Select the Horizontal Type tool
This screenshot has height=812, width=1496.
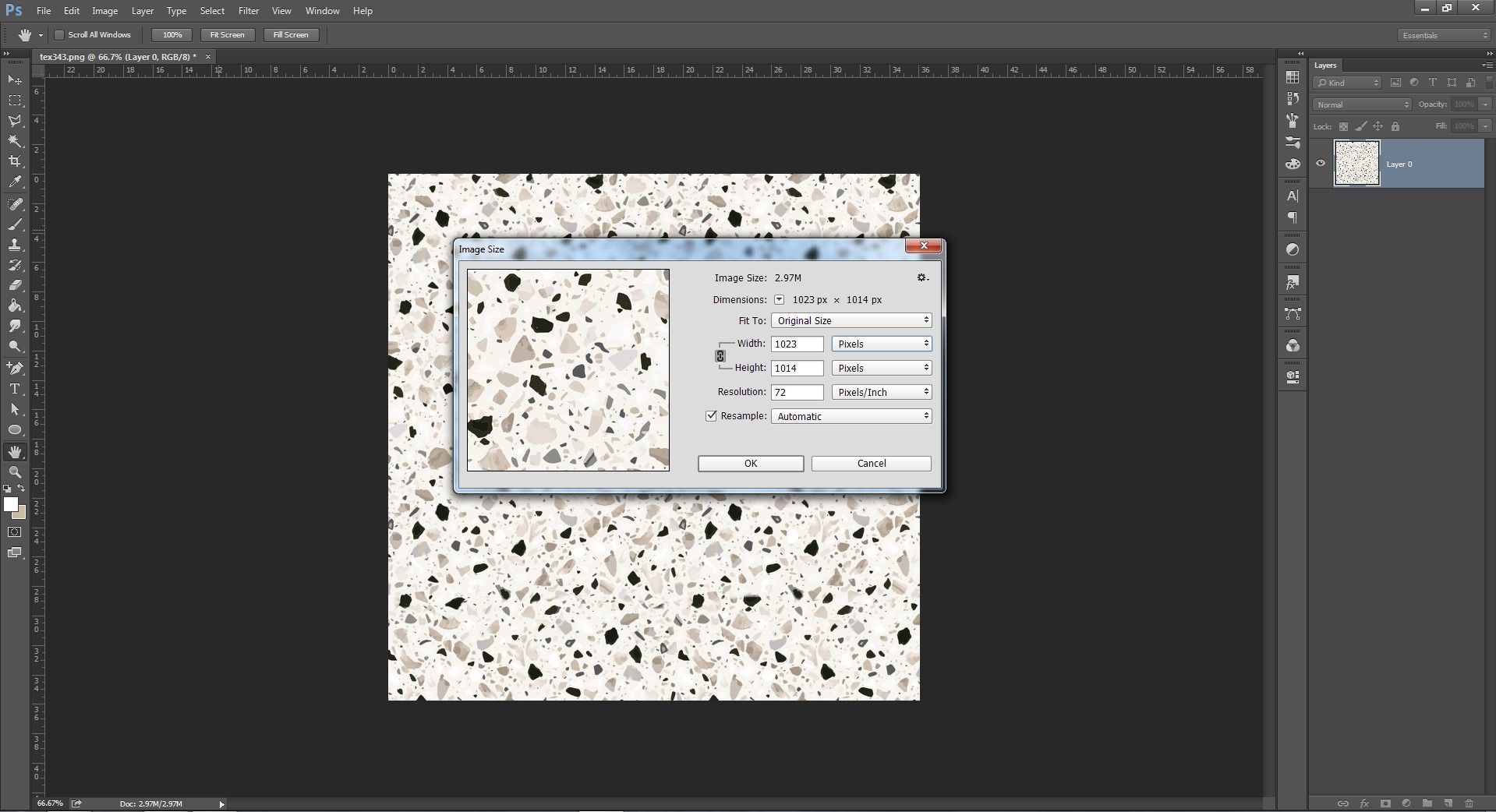15,389
